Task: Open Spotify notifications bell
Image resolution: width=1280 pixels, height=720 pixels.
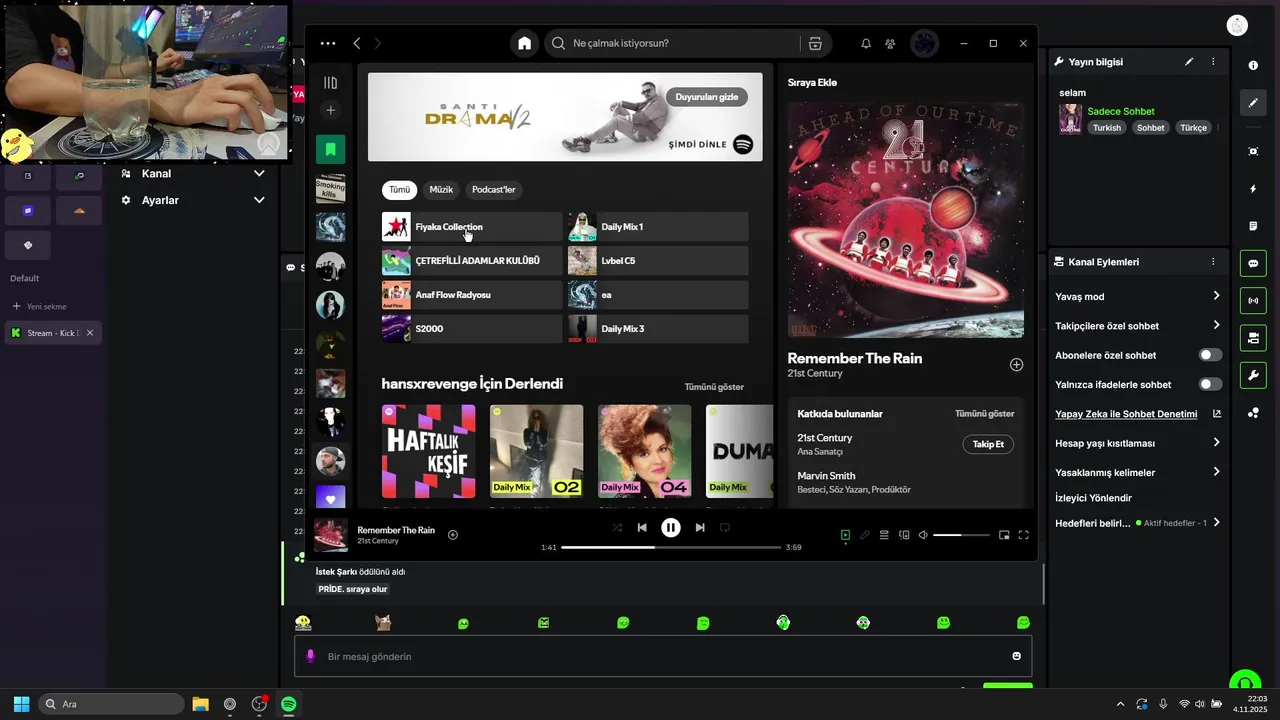Action: (x=866, y=44)
